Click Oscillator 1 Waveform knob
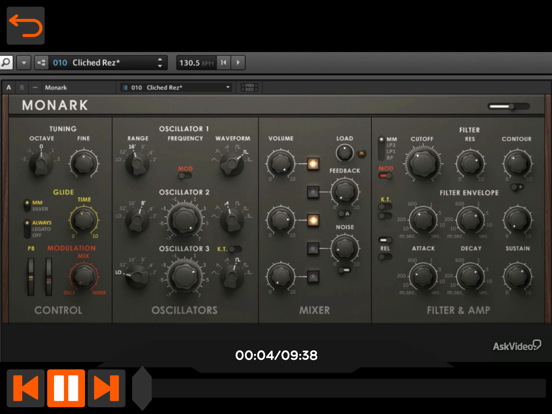Viewport: 552px width, 414px height. 232,163
